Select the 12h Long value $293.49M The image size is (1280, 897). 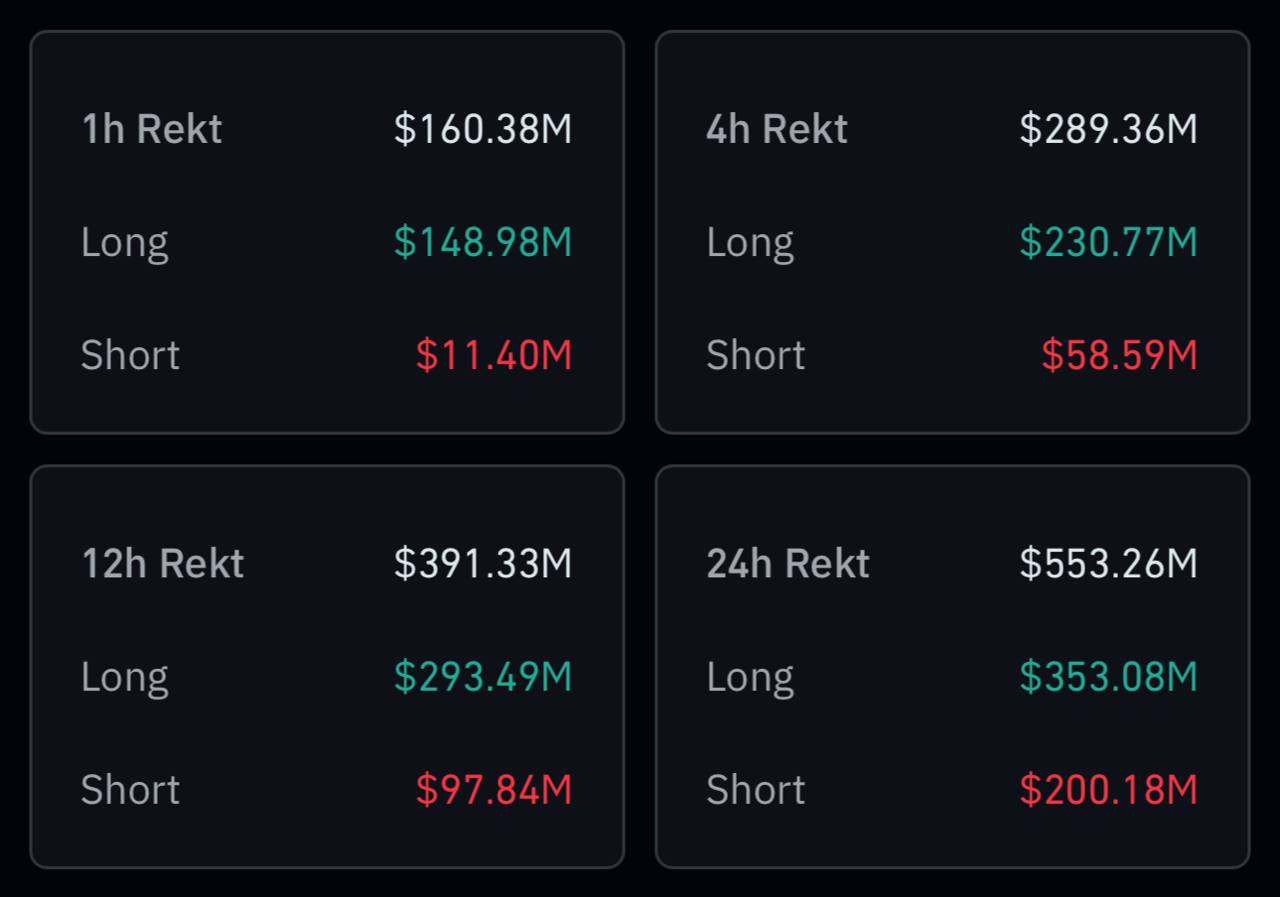tap(483, 677)
